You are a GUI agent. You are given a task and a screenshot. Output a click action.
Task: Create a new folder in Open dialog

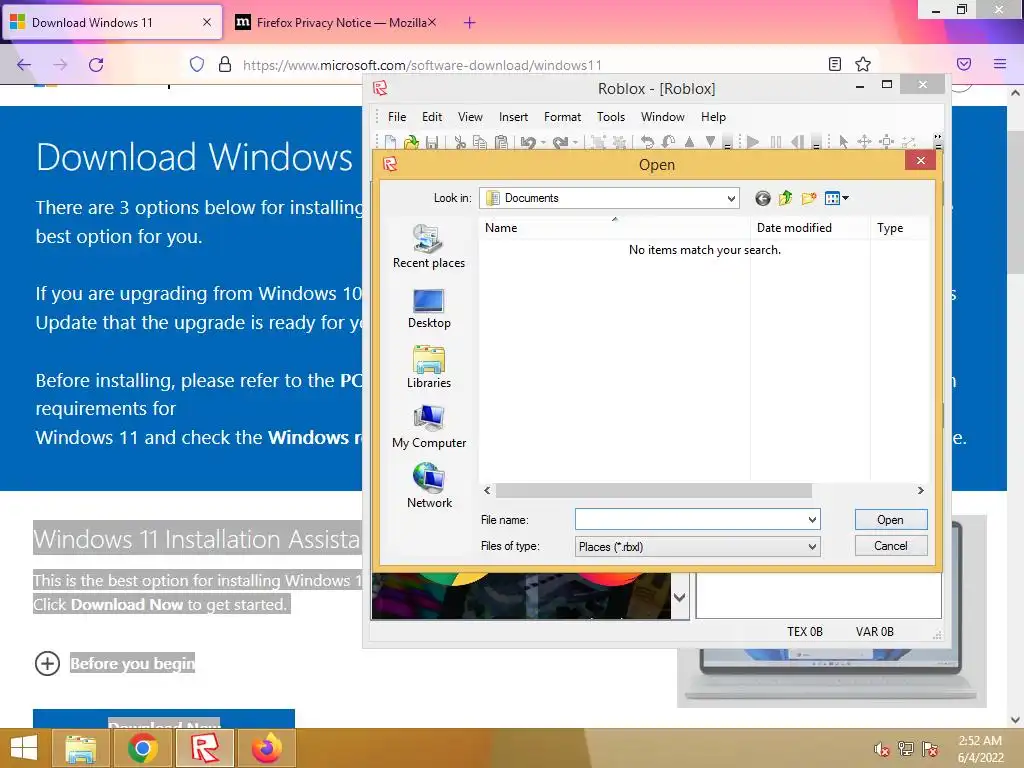pos(808,199)
